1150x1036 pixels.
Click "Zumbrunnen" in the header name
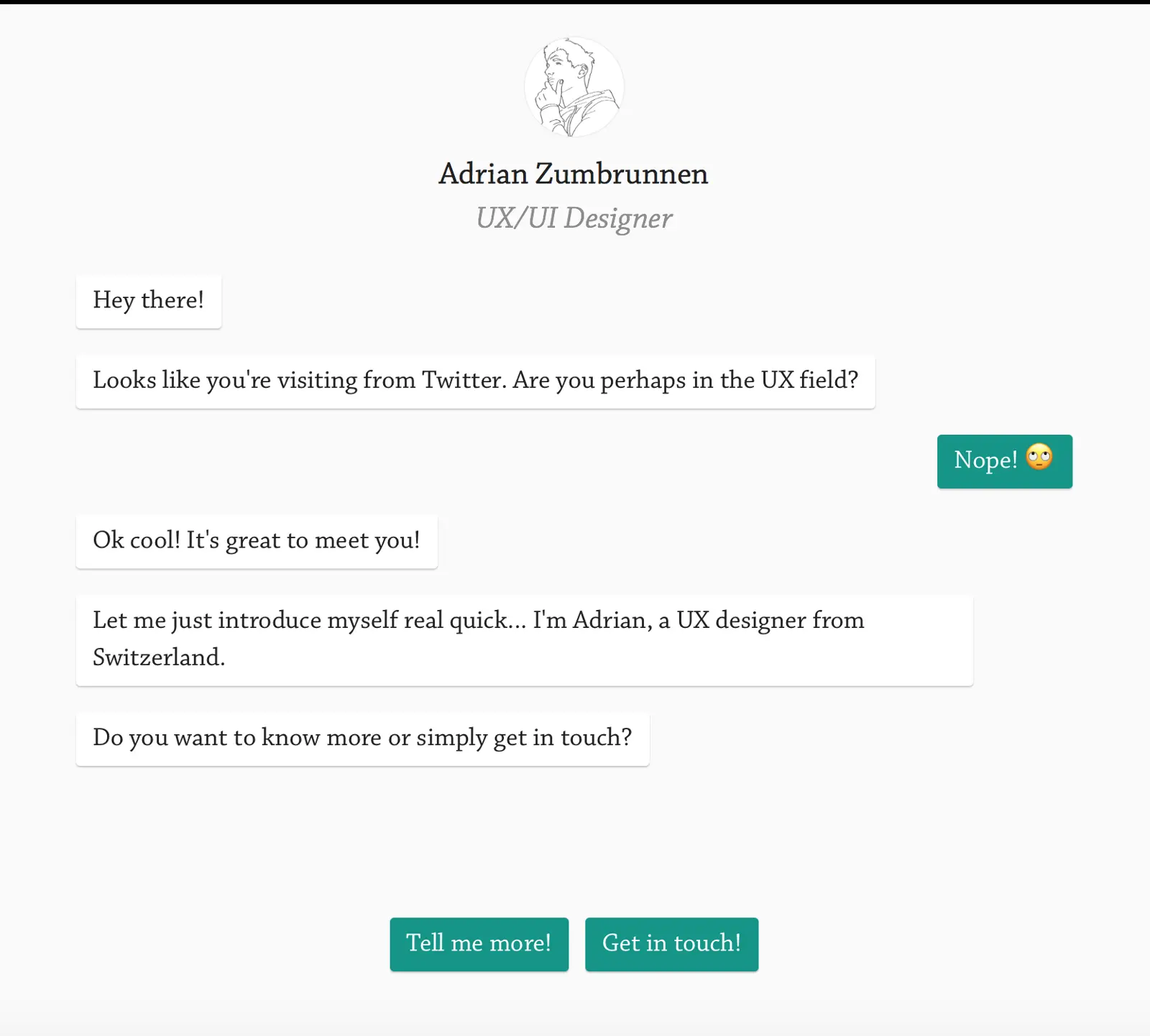622,174
